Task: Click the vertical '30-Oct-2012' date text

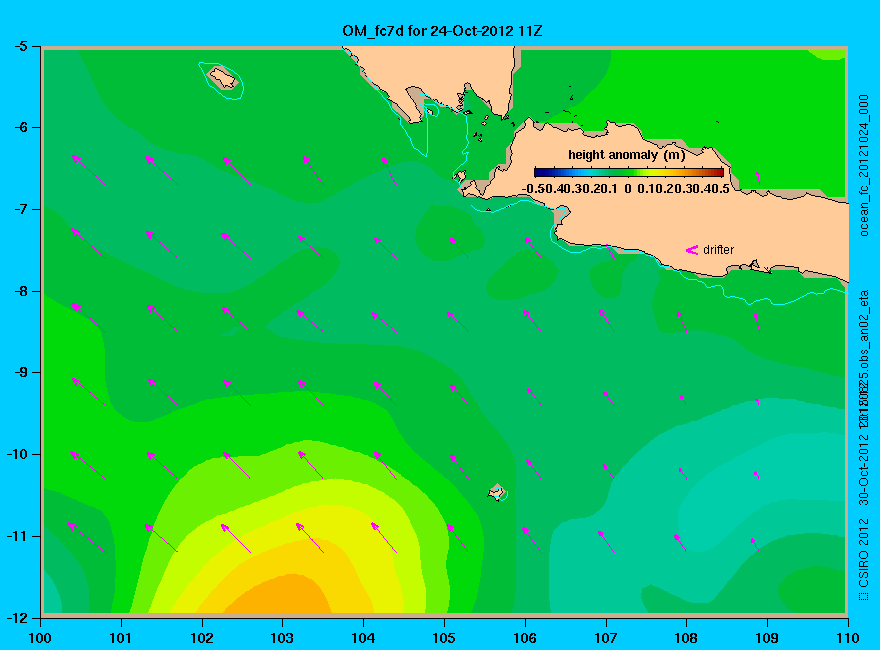Action: pyautogui.click(x=864, y=469)
